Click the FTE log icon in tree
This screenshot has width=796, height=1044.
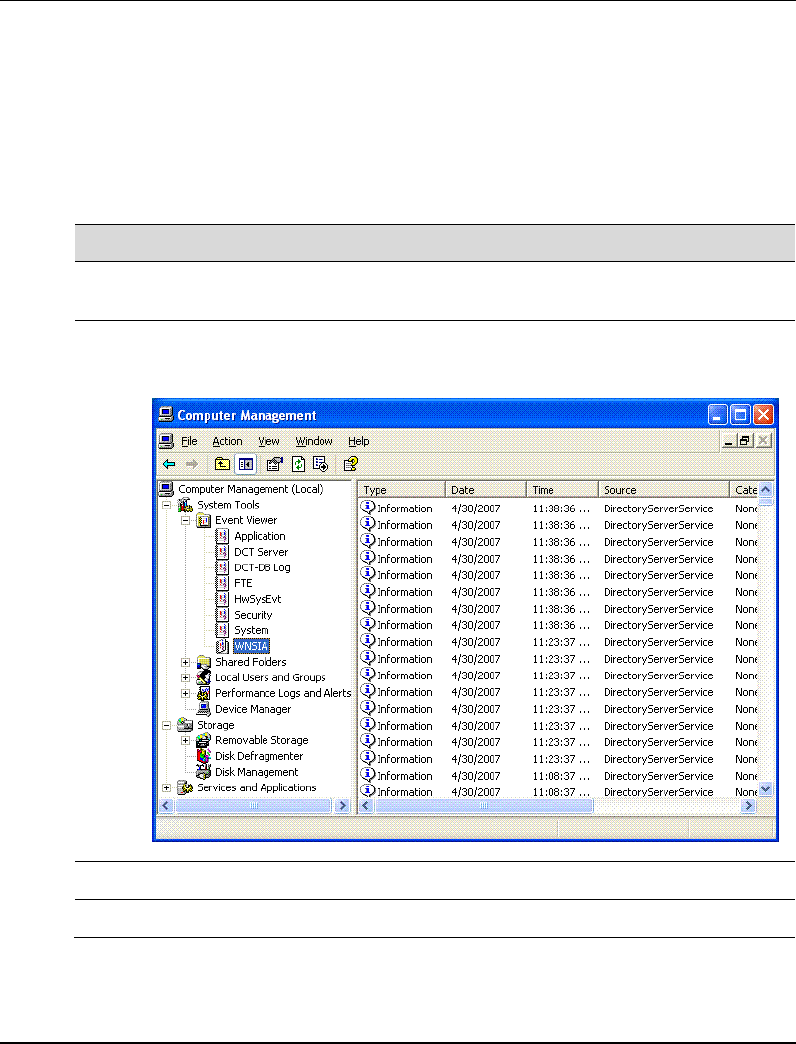[x=222, y=583]
